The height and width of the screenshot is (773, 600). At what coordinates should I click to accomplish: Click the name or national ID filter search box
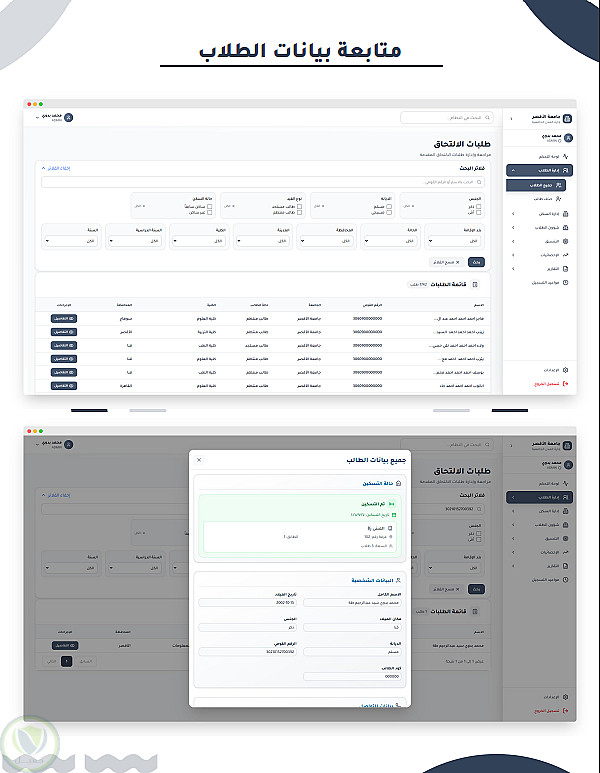pos(263,182)
